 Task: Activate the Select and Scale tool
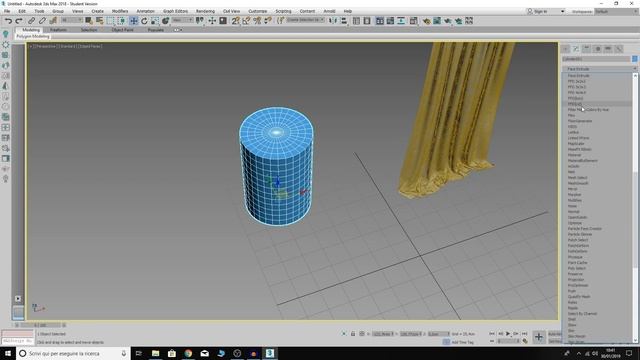155,20
